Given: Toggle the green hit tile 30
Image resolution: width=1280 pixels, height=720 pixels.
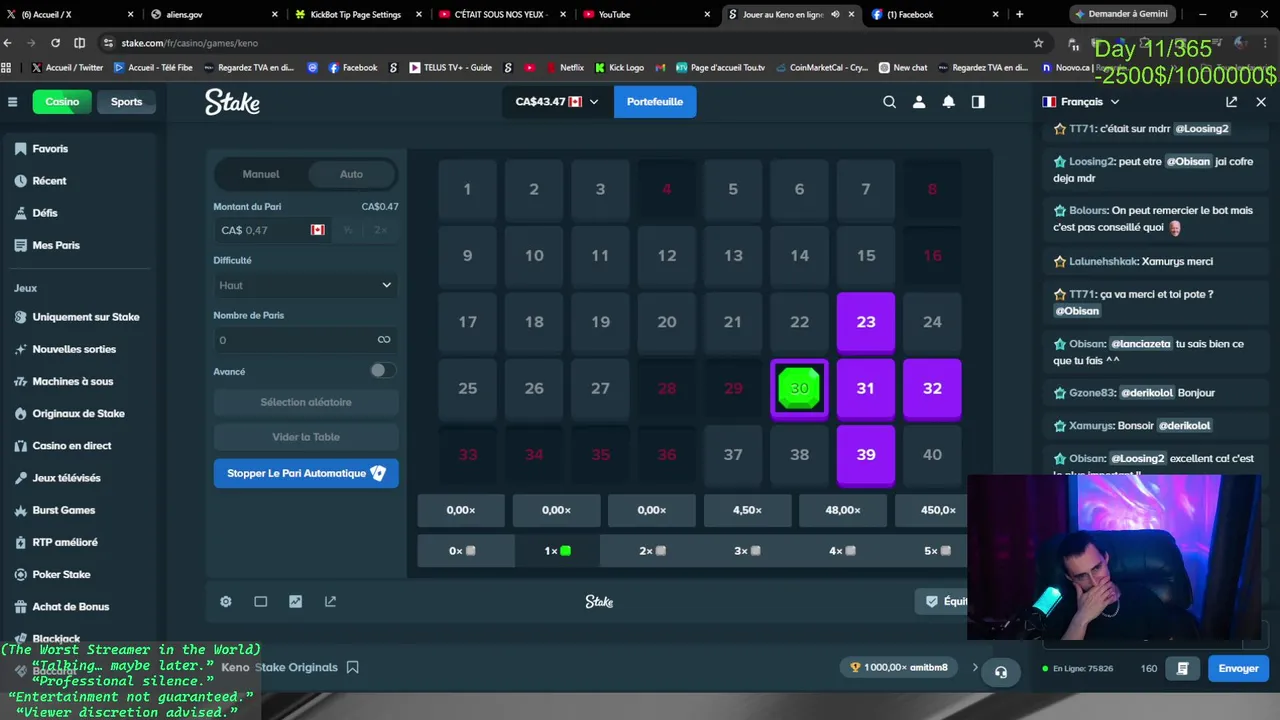Looking at the screenshot, I should (799, 388).
